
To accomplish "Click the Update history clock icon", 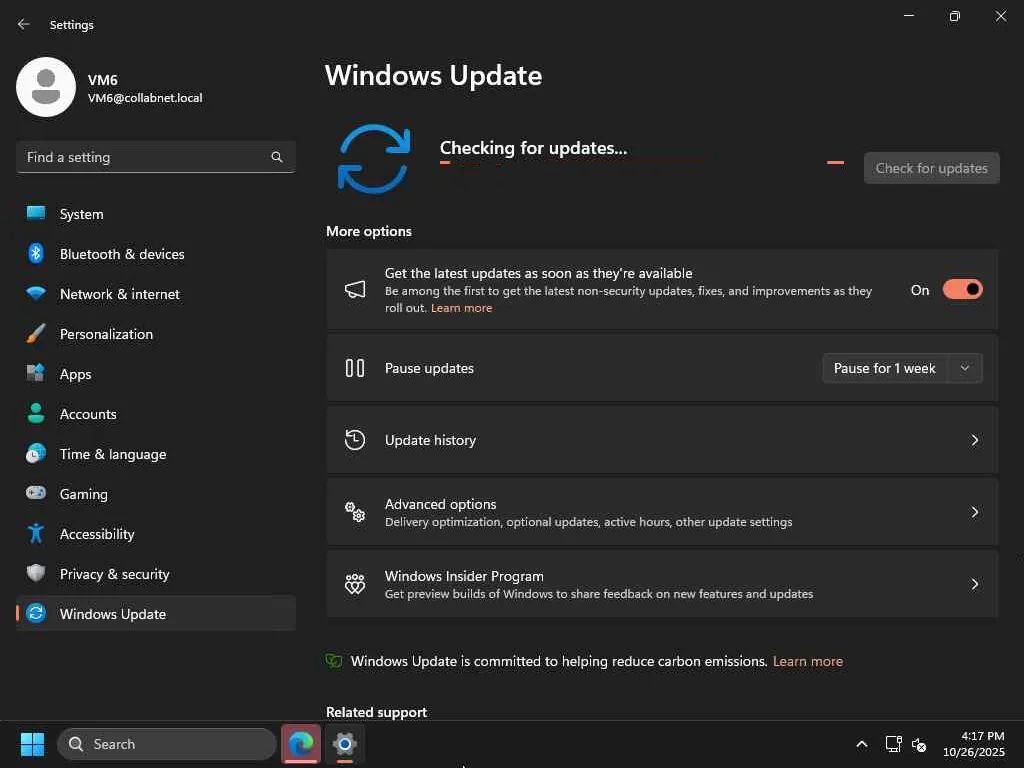I will coord(355,440).
